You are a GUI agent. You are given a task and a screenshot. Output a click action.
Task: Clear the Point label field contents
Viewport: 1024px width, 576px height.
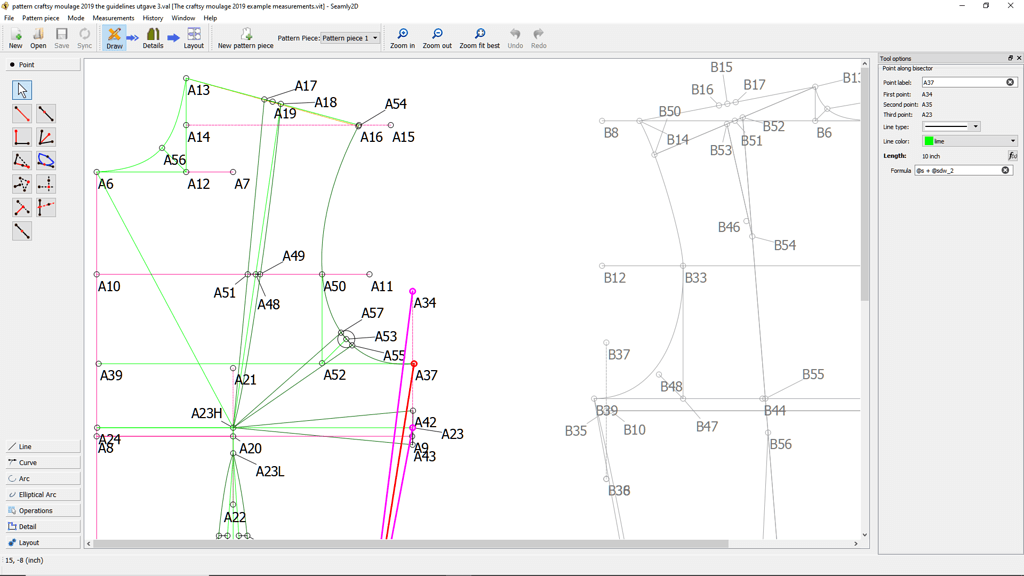click(1010, 82)
